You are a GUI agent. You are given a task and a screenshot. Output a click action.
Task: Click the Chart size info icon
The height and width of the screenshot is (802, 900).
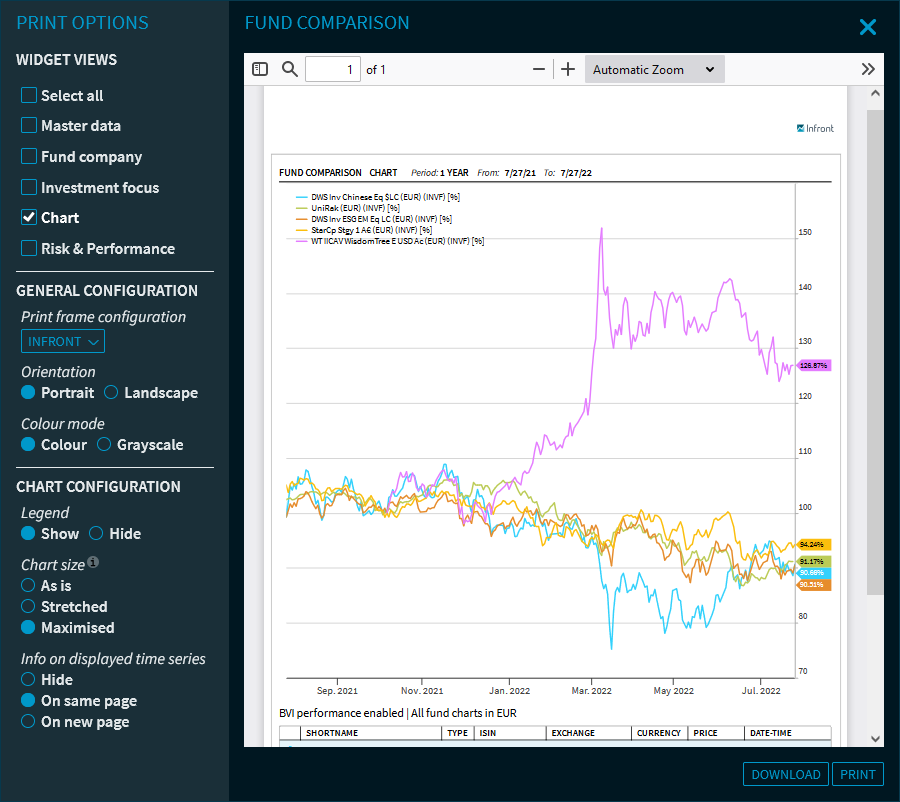(93, 562)
